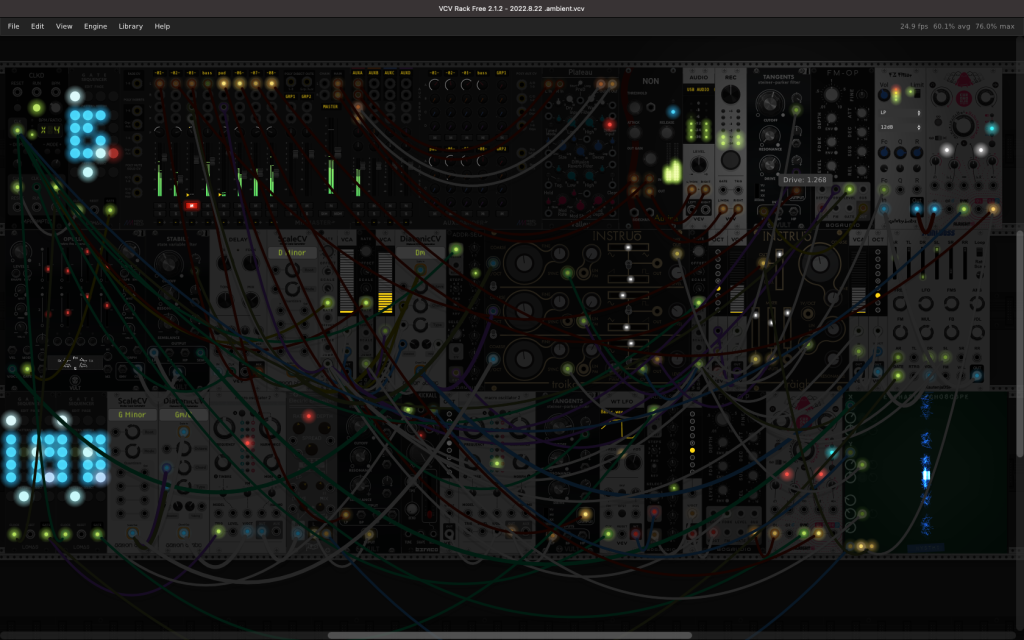Open the Help menu

click(162, 26)
